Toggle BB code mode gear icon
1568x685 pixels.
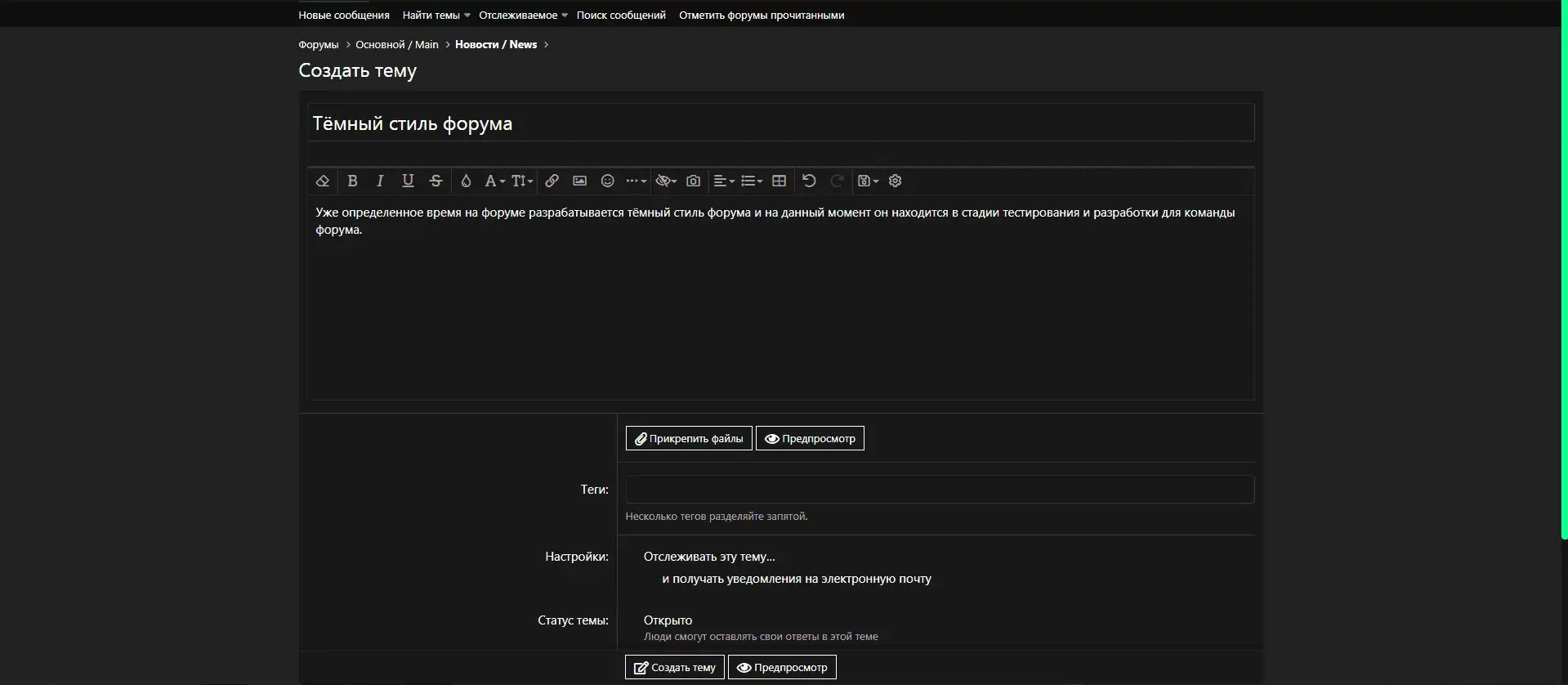tap(896, 181)
